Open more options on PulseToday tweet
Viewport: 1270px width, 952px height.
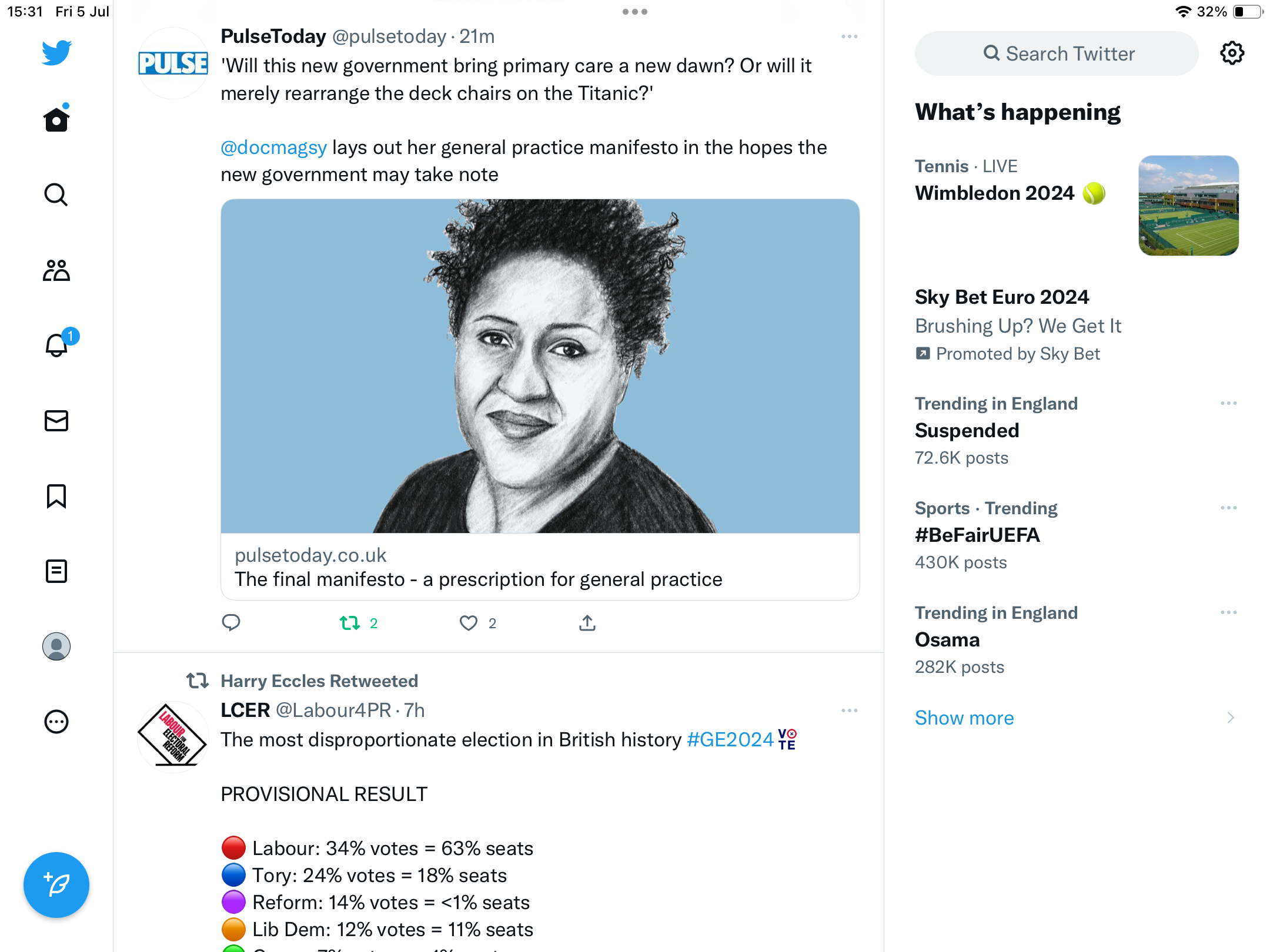click(850, 37)
